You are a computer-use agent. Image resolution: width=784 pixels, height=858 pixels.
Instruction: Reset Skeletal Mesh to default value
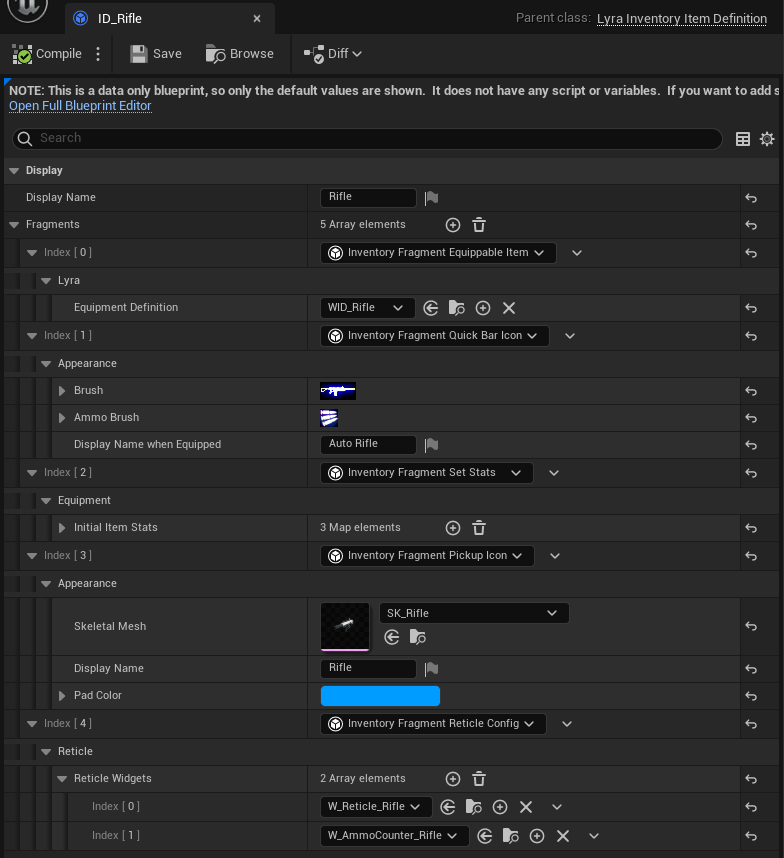point(751,627)
